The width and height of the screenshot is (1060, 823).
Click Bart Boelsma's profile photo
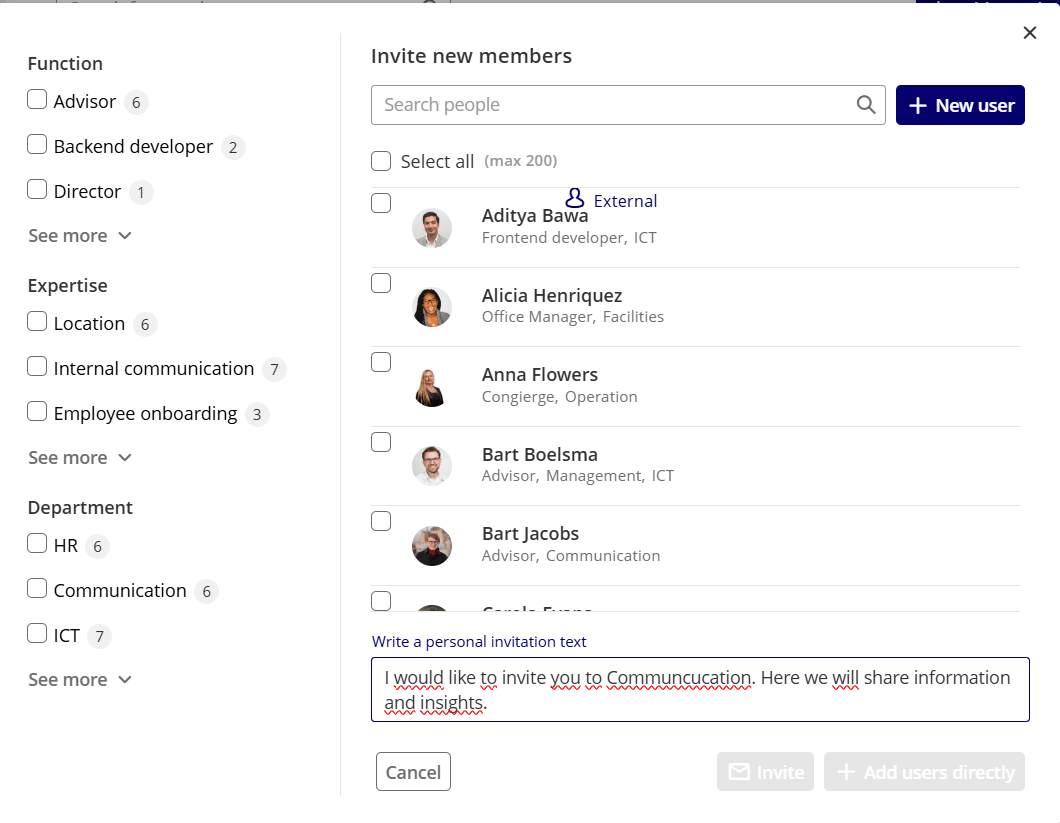click(x=432, y=466)
